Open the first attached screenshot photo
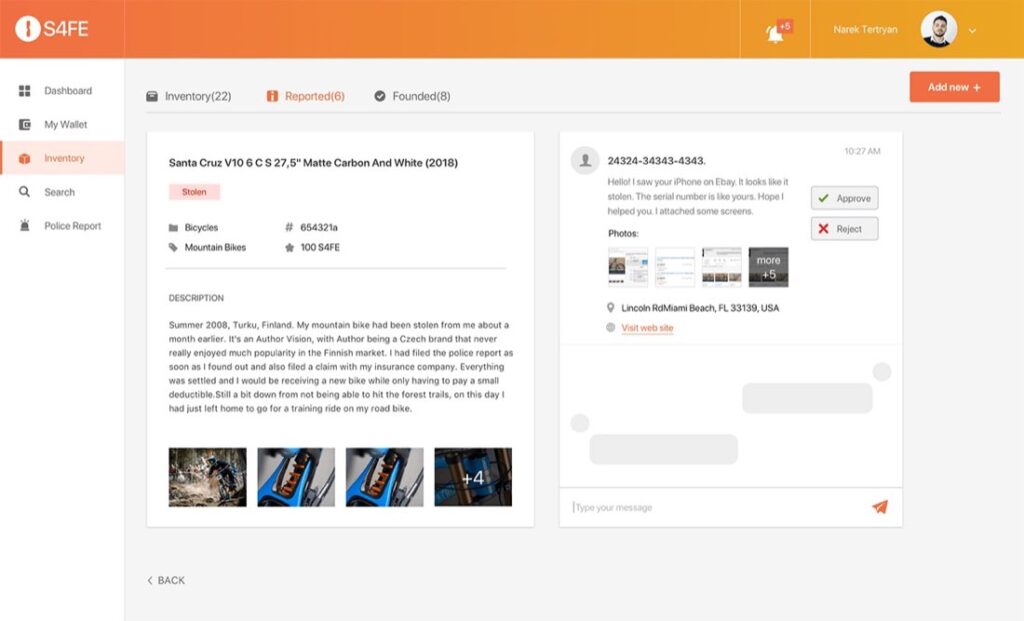1024x621 pixels. [628, 267]
